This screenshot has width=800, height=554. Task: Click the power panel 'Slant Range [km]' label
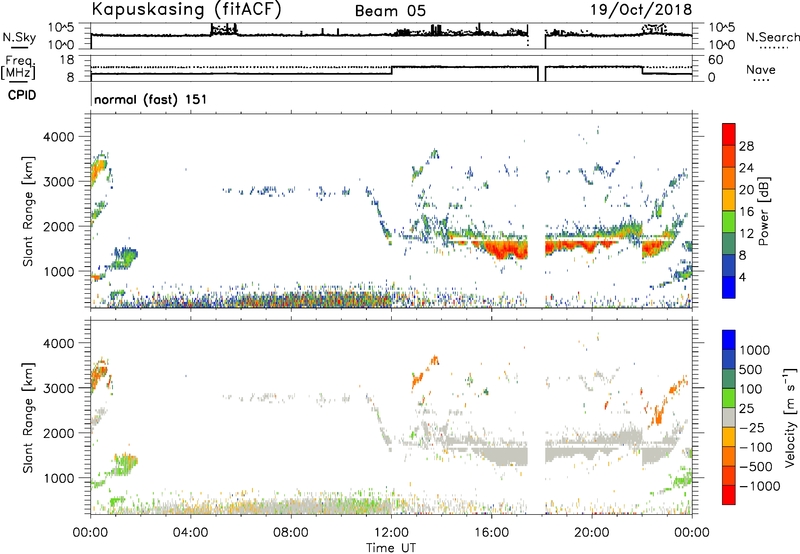[28, 211]
